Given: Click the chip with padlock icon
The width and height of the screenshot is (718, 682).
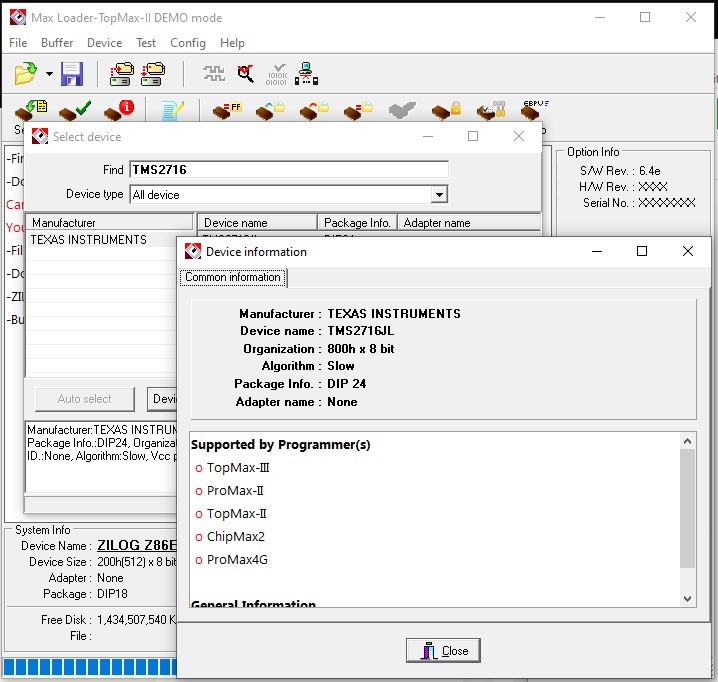Looking at the screenshot, I should [446, 111].
